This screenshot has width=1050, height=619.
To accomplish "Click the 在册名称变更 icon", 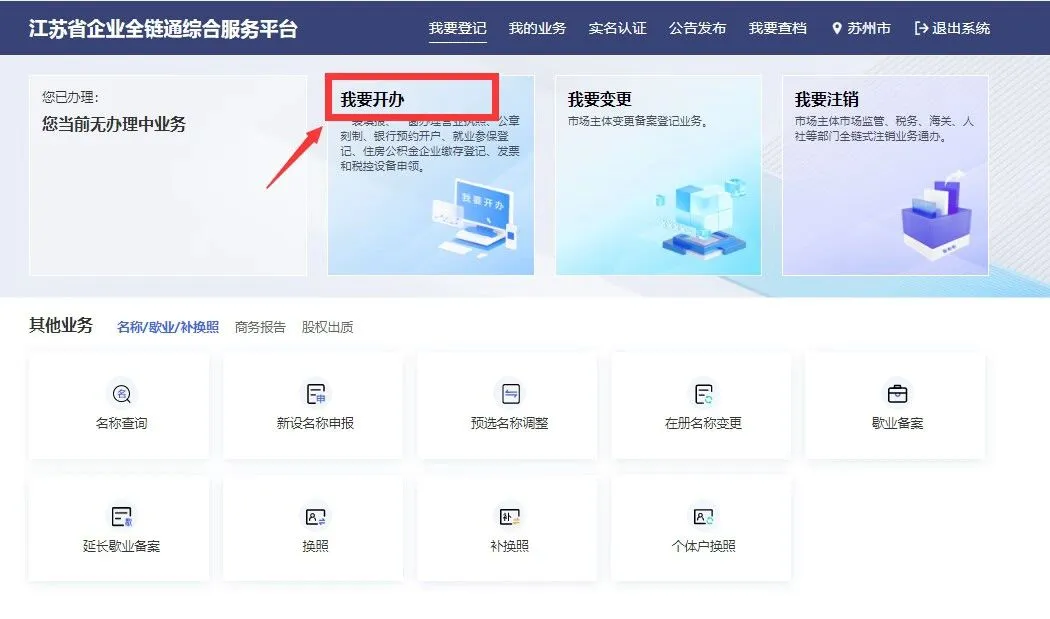I will click(x=703, y=393).
